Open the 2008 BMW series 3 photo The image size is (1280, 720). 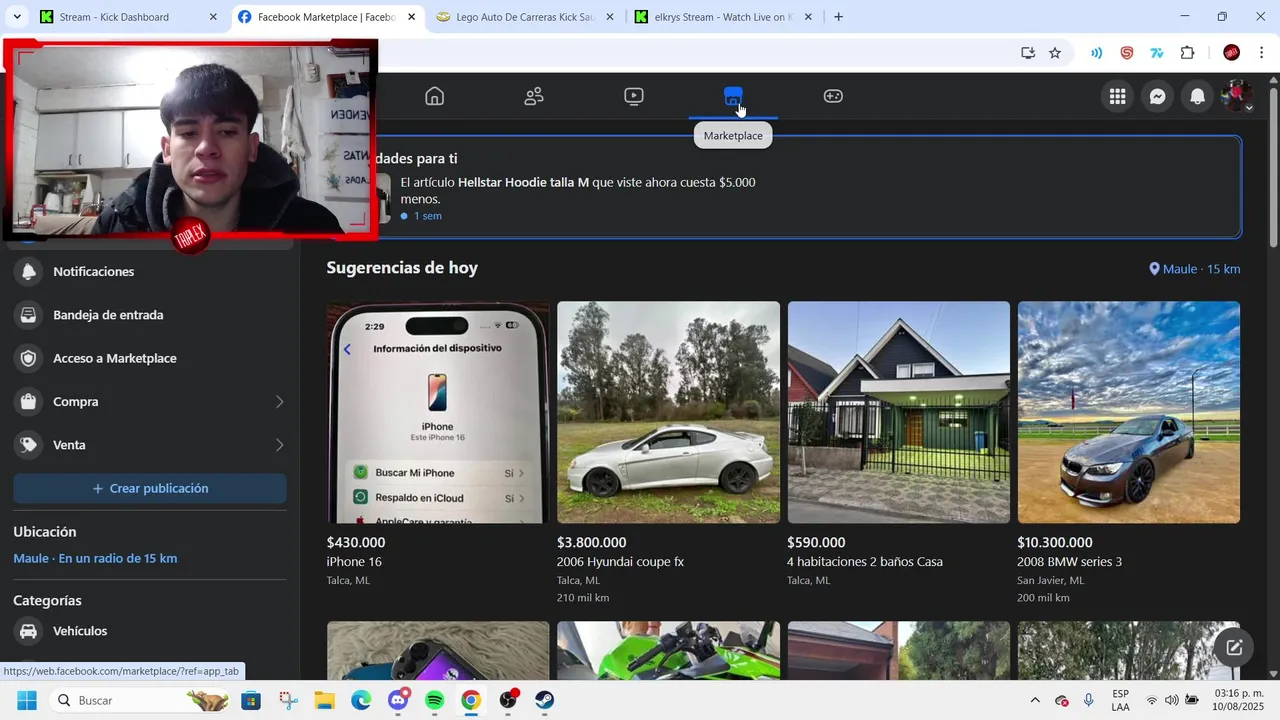click(x=1128, y=412)
